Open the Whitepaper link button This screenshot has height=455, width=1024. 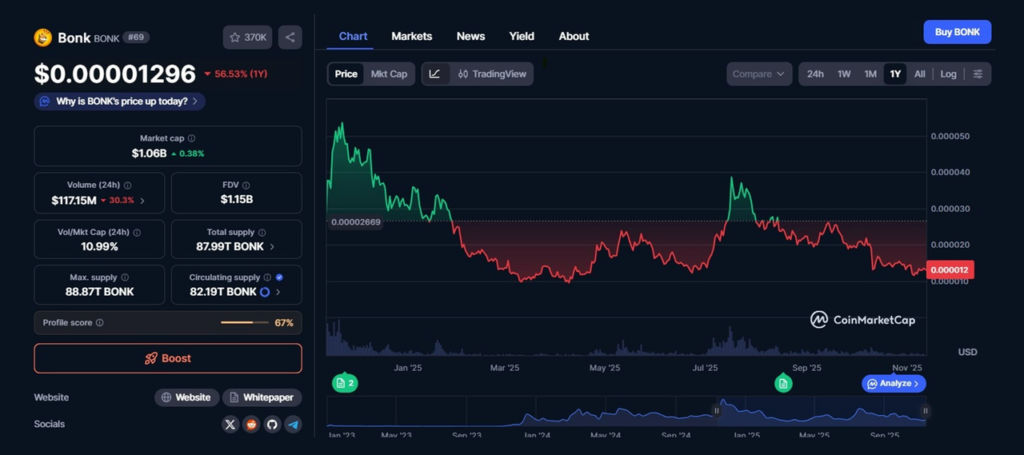pos(262,397)
